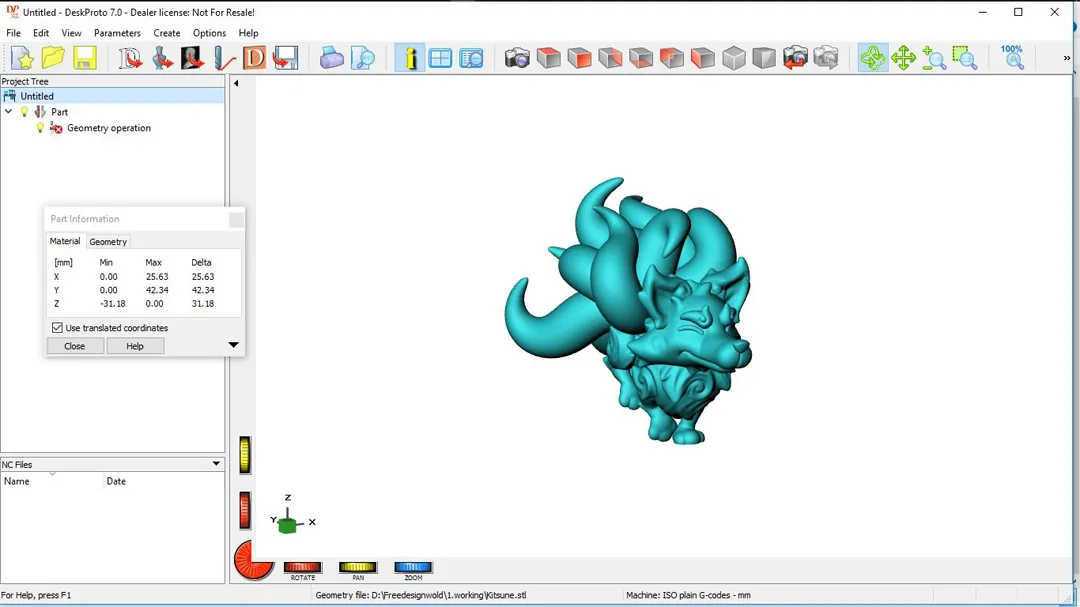Activate the plus/minus zoom magnifier icon
1080x607 pixels.
click(934, 58)
